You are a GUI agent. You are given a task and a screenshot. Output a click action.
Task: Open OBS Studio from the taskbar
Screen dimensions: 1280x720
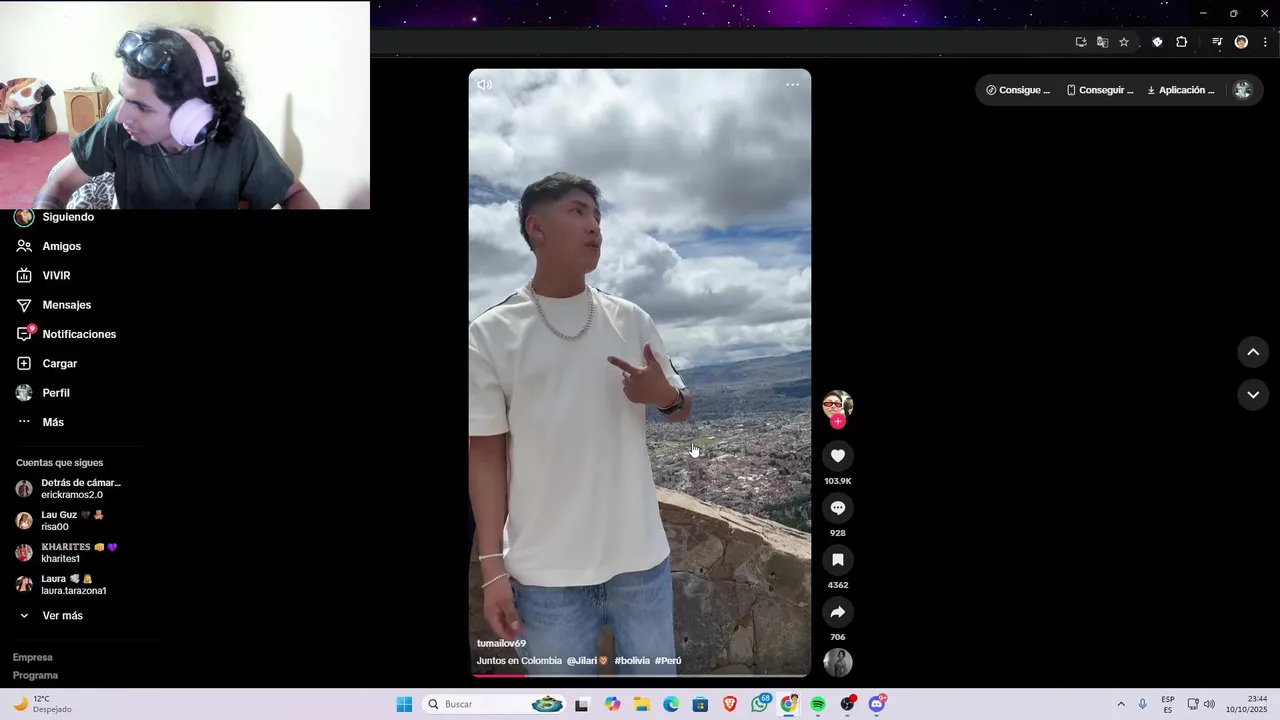click(x=848, y=704)
